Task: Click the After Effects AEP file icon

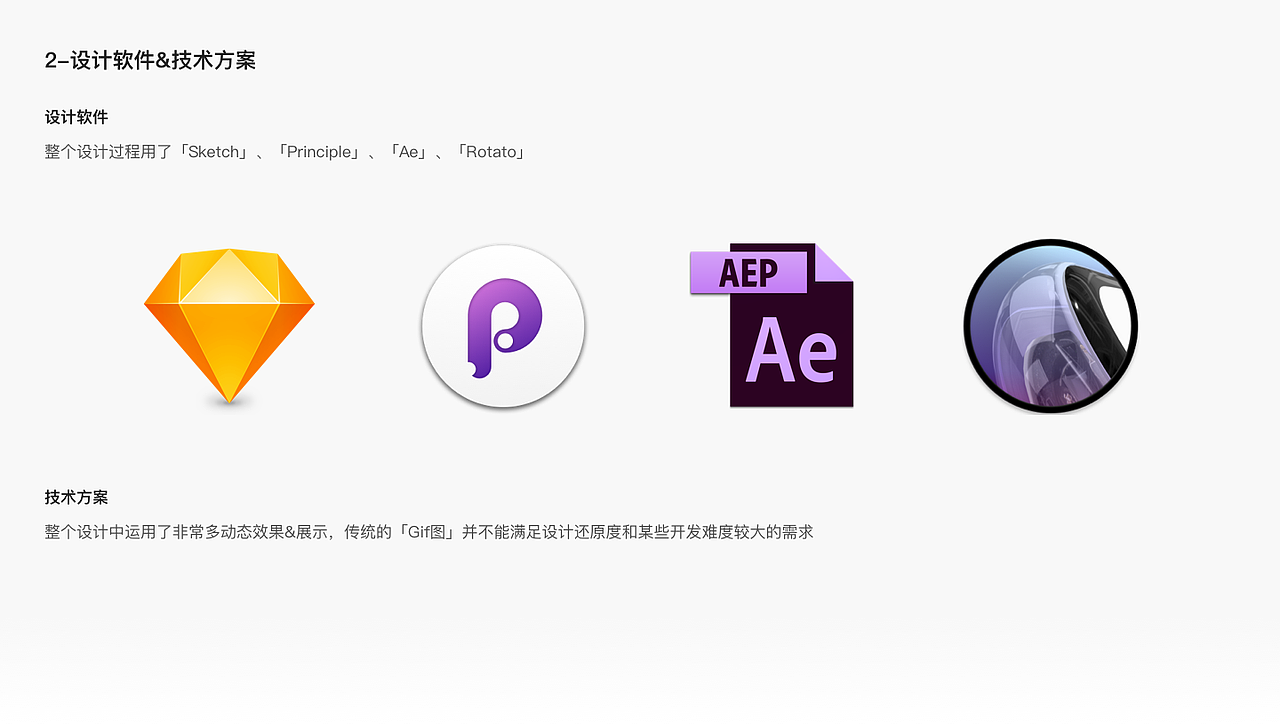Action: coord(772,325)
